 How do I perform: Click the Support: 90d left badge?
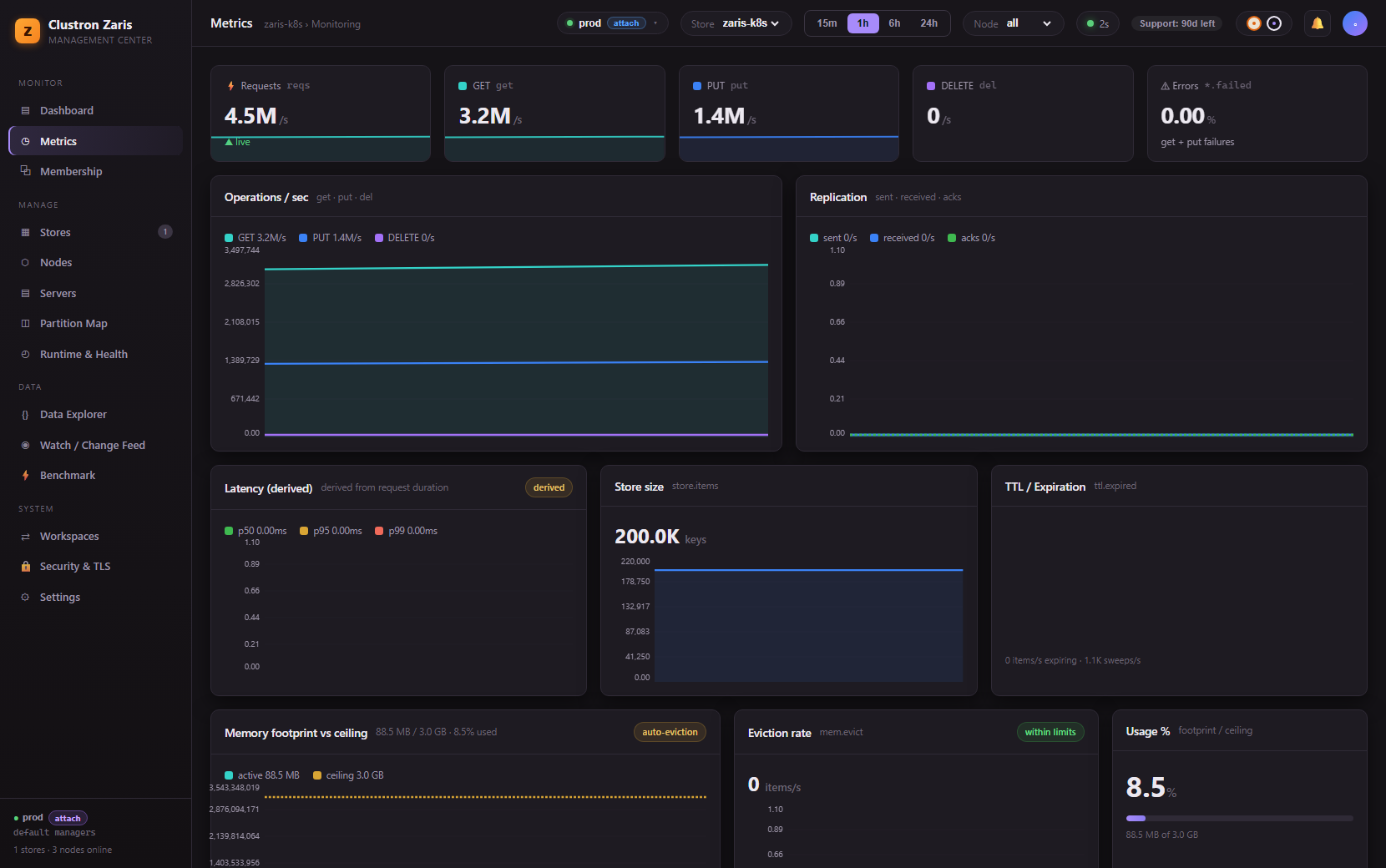1176,23
